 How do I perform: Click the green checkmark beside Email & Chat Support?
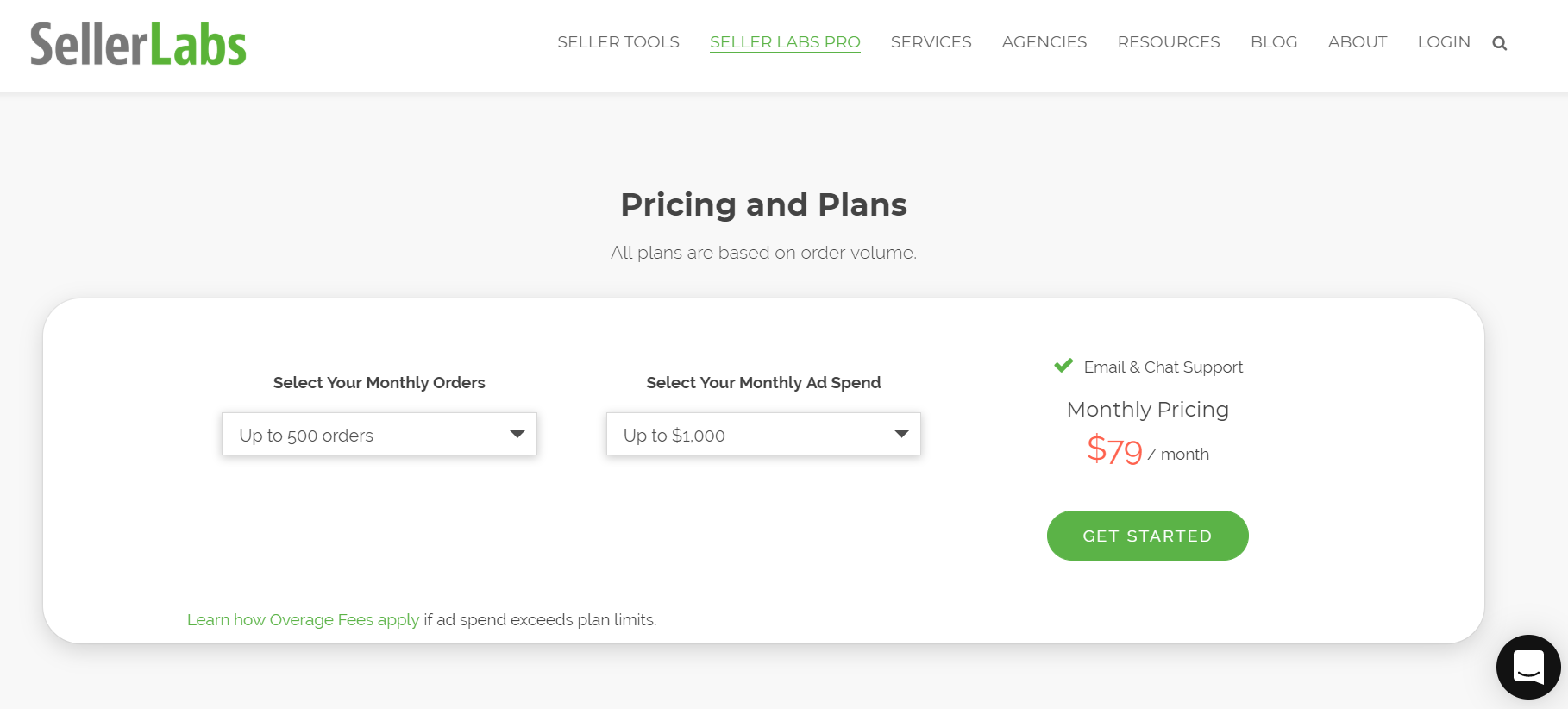coord(1062,365)
